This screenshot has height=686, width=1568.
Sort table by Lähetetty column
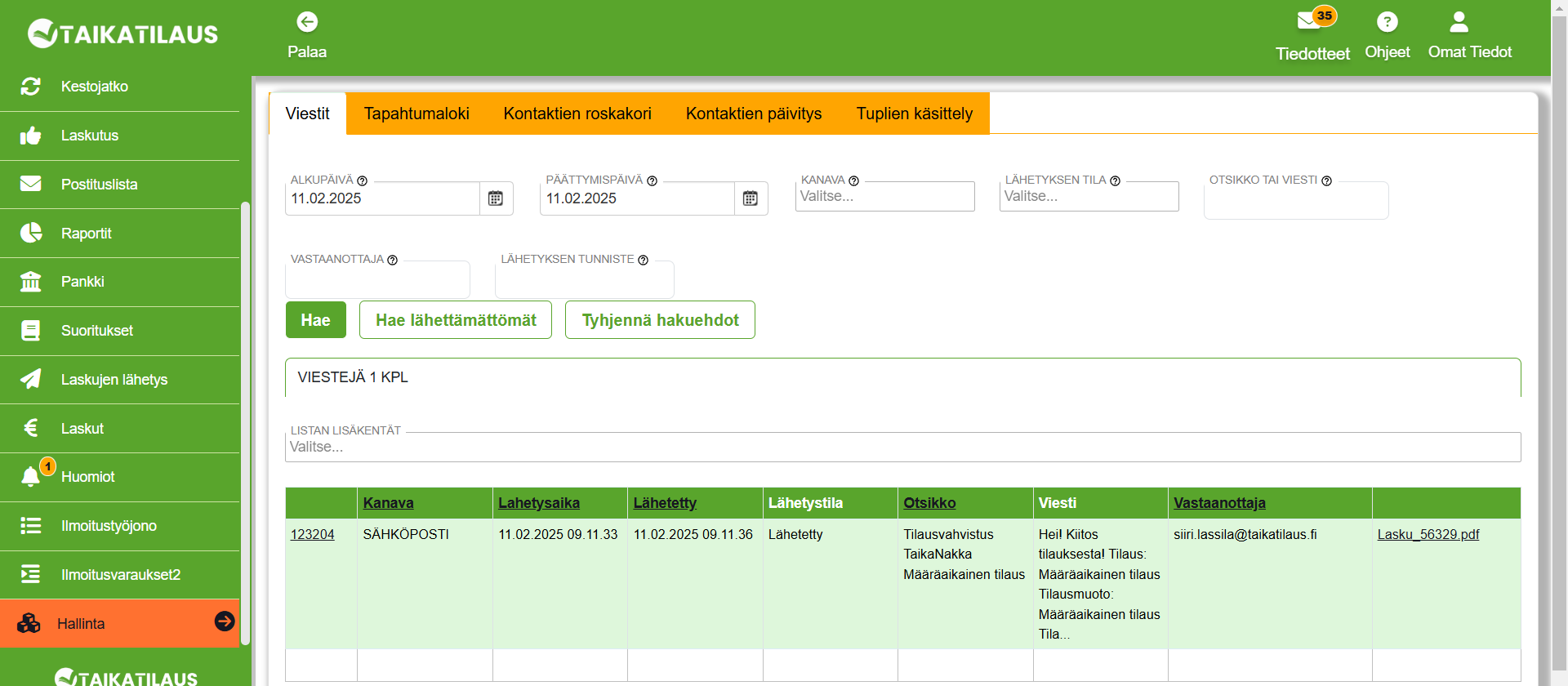pyautogui.click(x=665, y=503)
